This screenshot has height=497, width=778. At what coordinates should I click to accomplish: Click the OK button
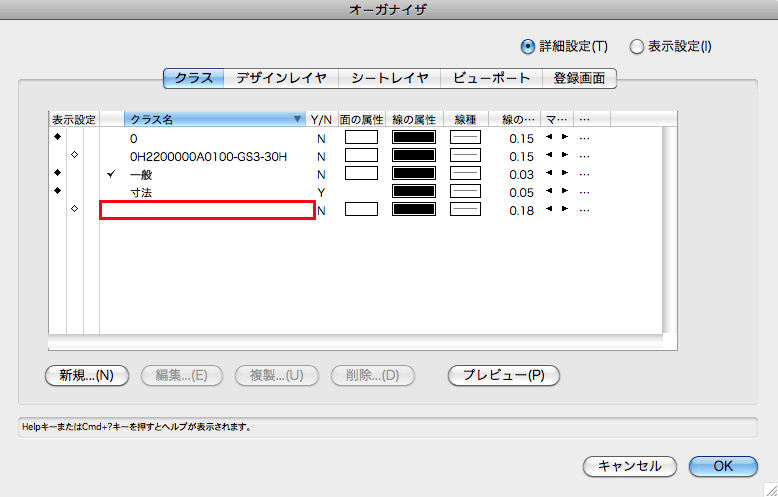click(x=722, y=466)
